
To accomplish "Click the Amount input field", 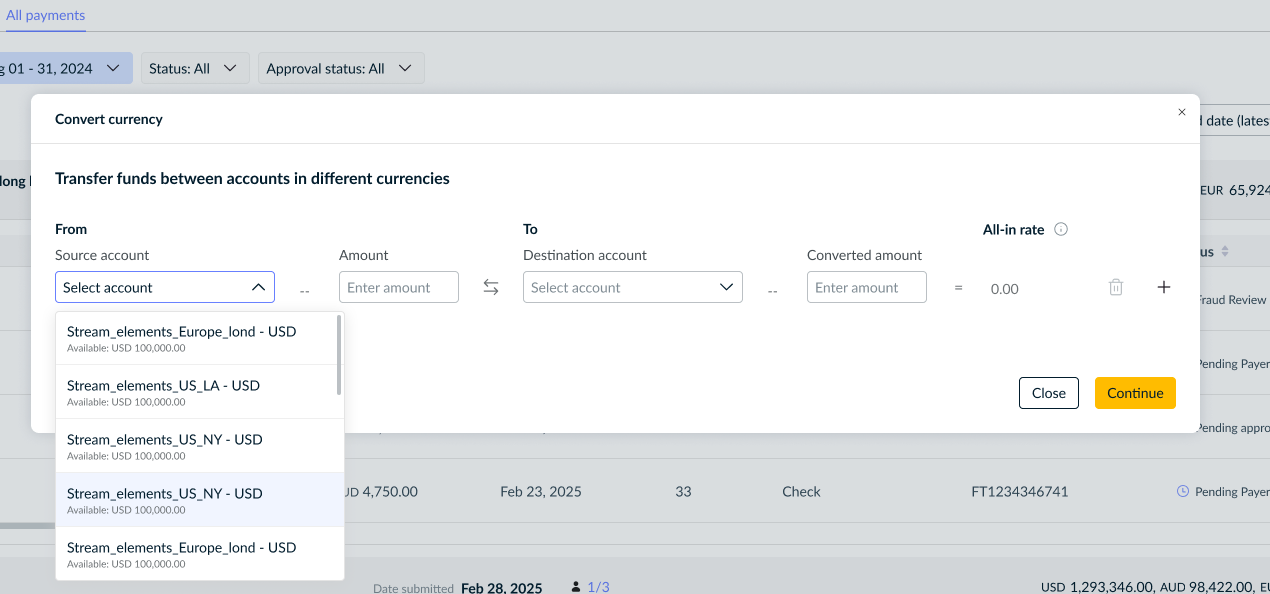I will (399, 287).
